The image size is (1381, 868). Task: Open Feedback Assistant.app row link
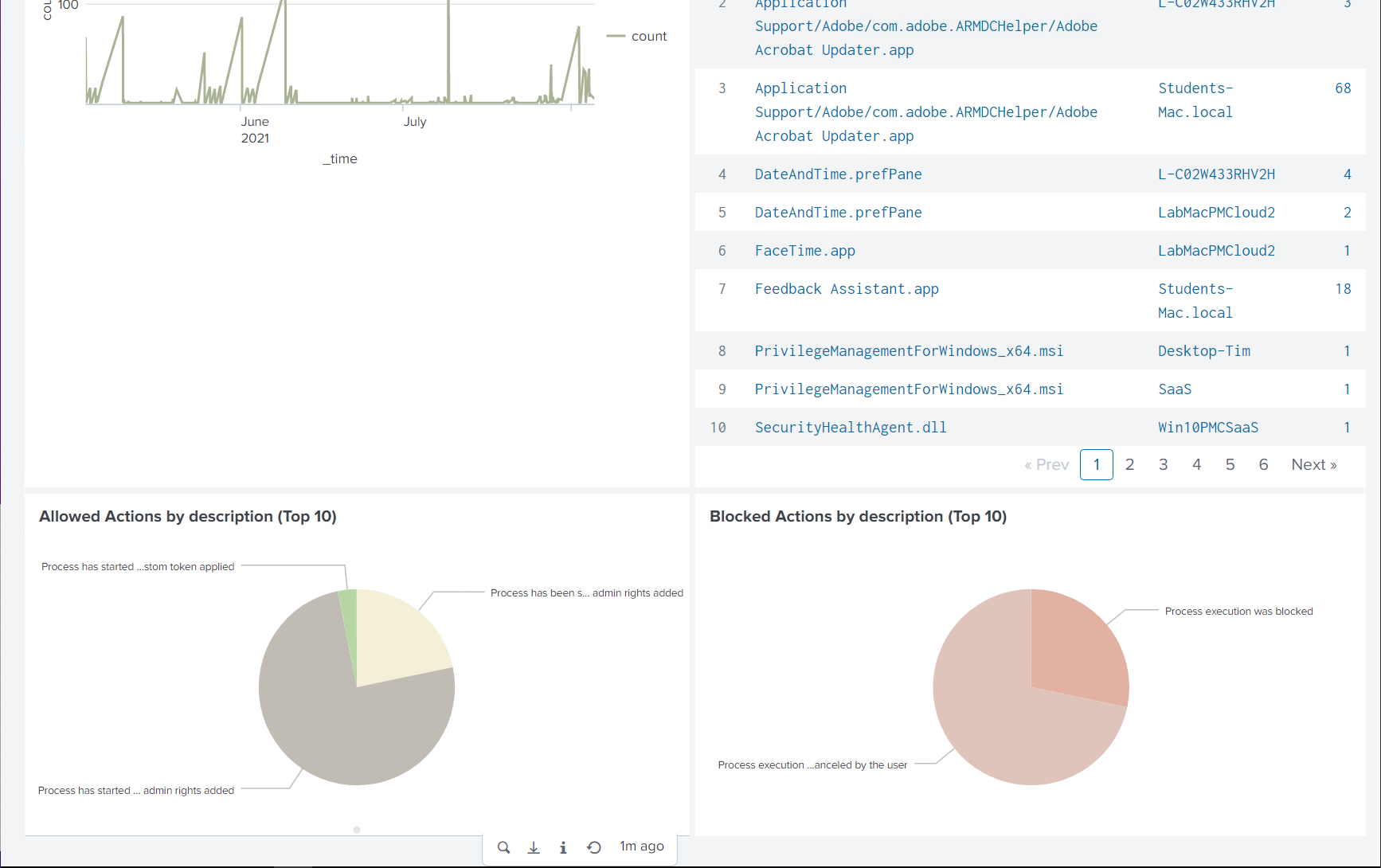[847, 289]
